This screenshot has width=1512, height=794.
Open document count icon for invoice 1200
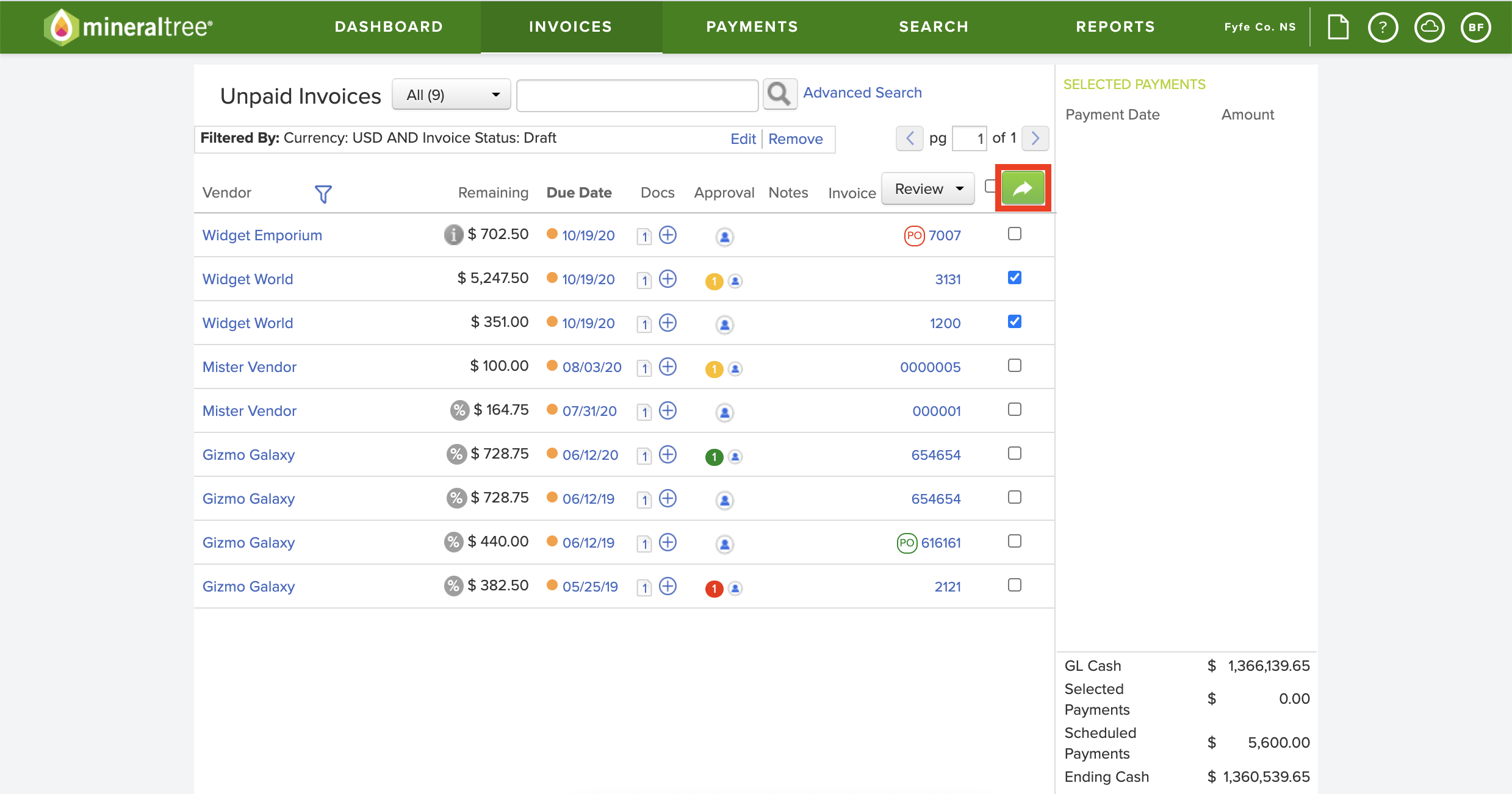[644, 324]
